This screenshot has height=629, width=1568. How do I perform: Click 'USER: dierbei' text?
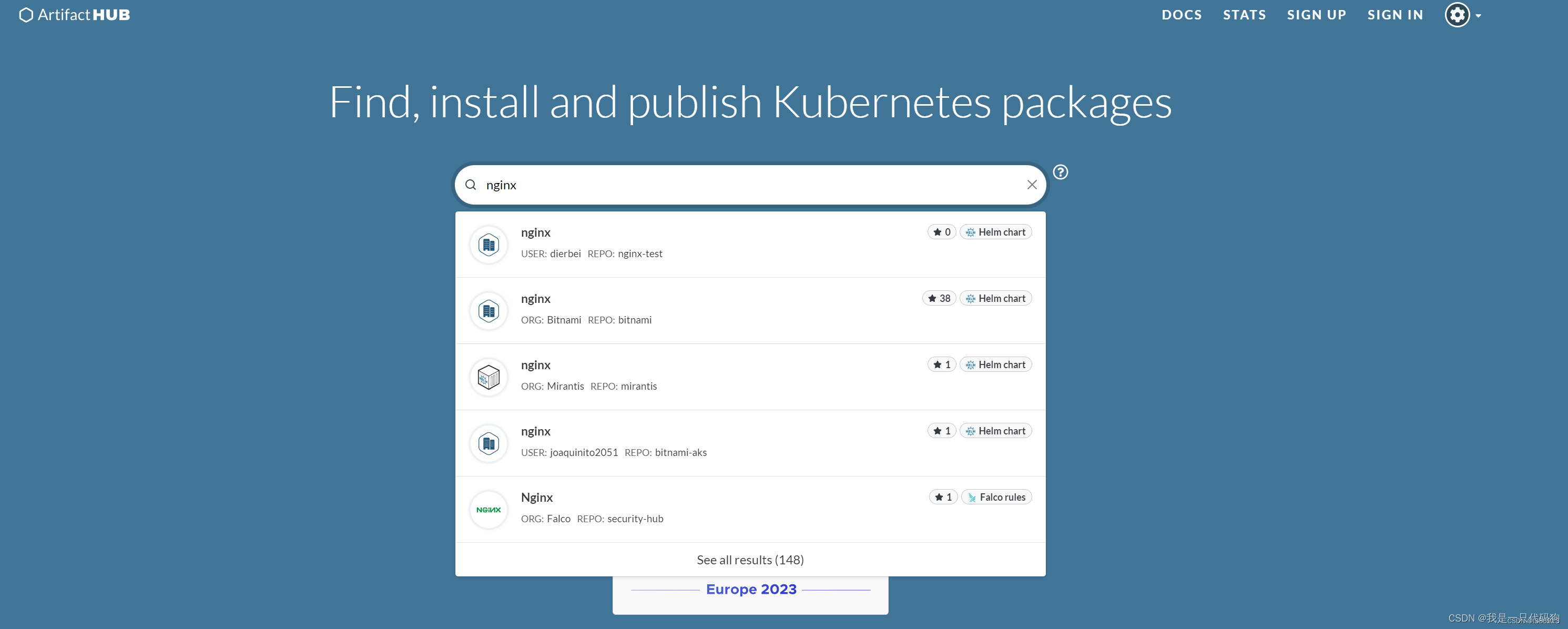[550, 254]
